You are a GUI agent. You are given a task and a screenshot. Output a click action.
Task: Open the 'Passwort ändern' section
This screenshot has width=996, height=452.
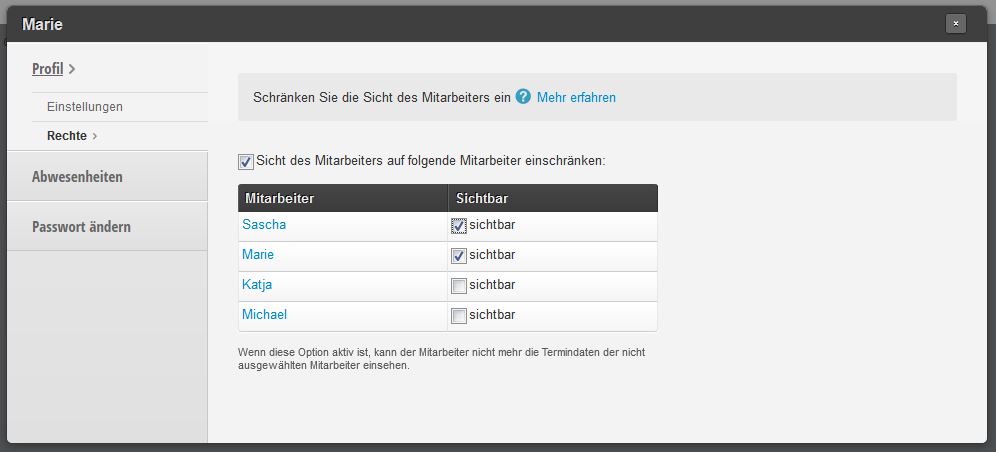tap(81, 227)
